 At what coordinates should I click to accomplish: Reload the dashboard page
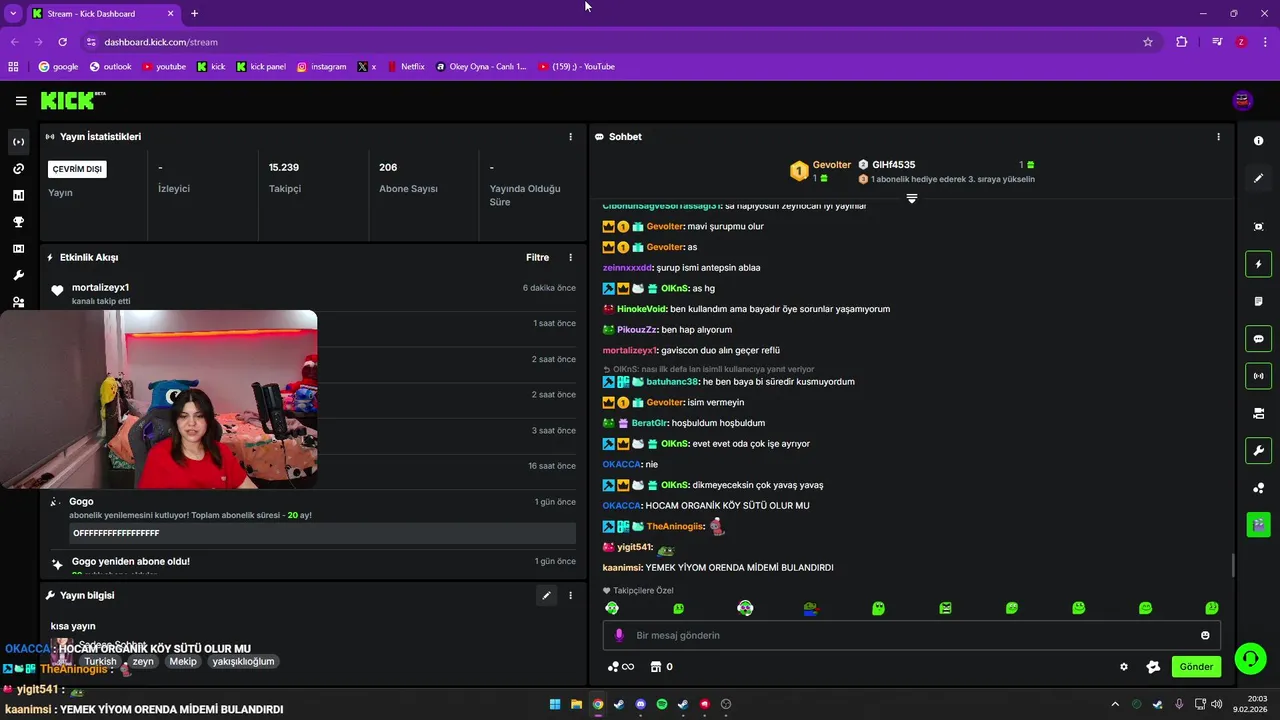coord(62,42)
